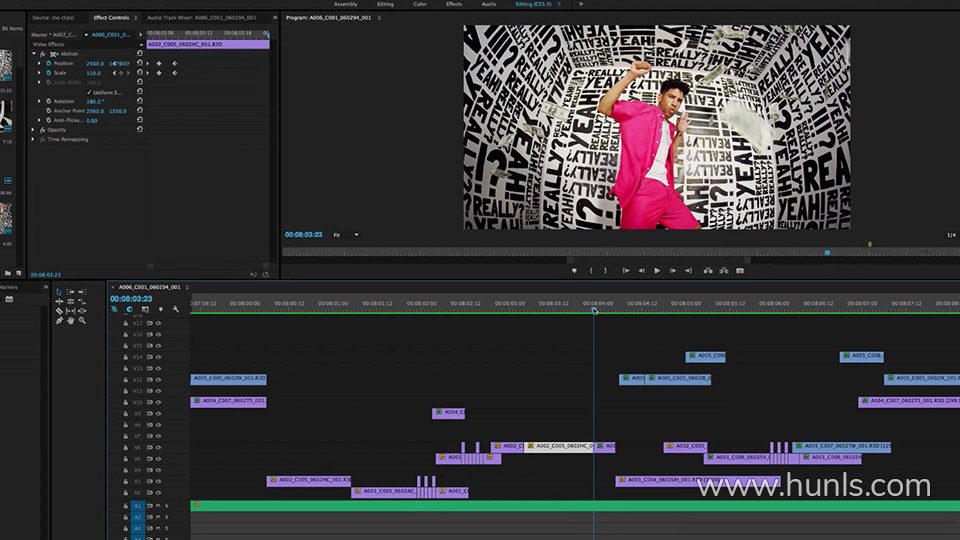Select the Zoom magnifier tool
Image resolution: width=960 pixels, height=540 pixels.
click(82, 320)
